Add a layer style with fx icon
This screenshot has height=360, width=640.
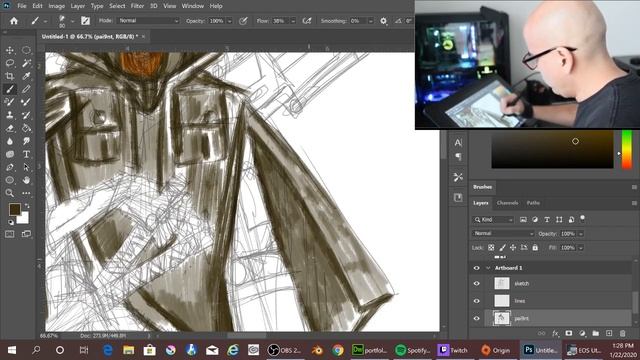point(555,333)
